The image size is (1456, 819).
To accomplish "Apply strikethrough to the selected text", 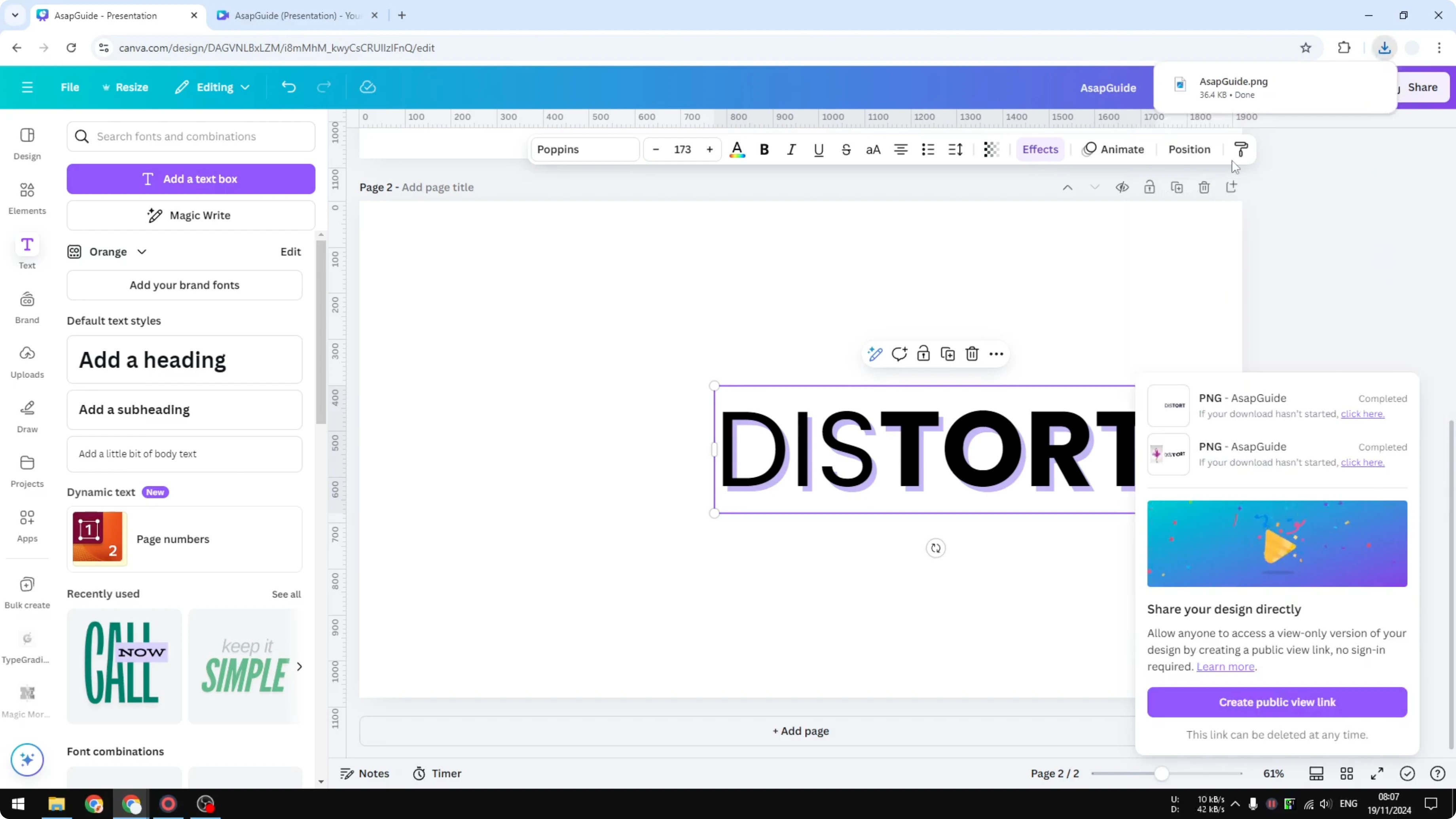I will pyautogui.click(x=846, y=149).
